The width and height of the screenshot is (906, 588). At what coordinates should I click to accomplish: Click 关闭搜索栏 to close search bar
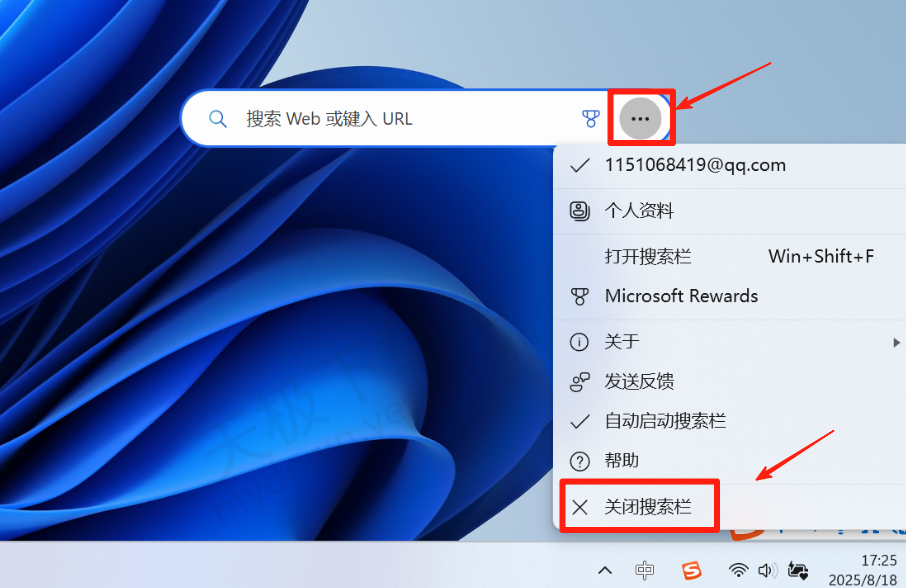pos(647,507)
